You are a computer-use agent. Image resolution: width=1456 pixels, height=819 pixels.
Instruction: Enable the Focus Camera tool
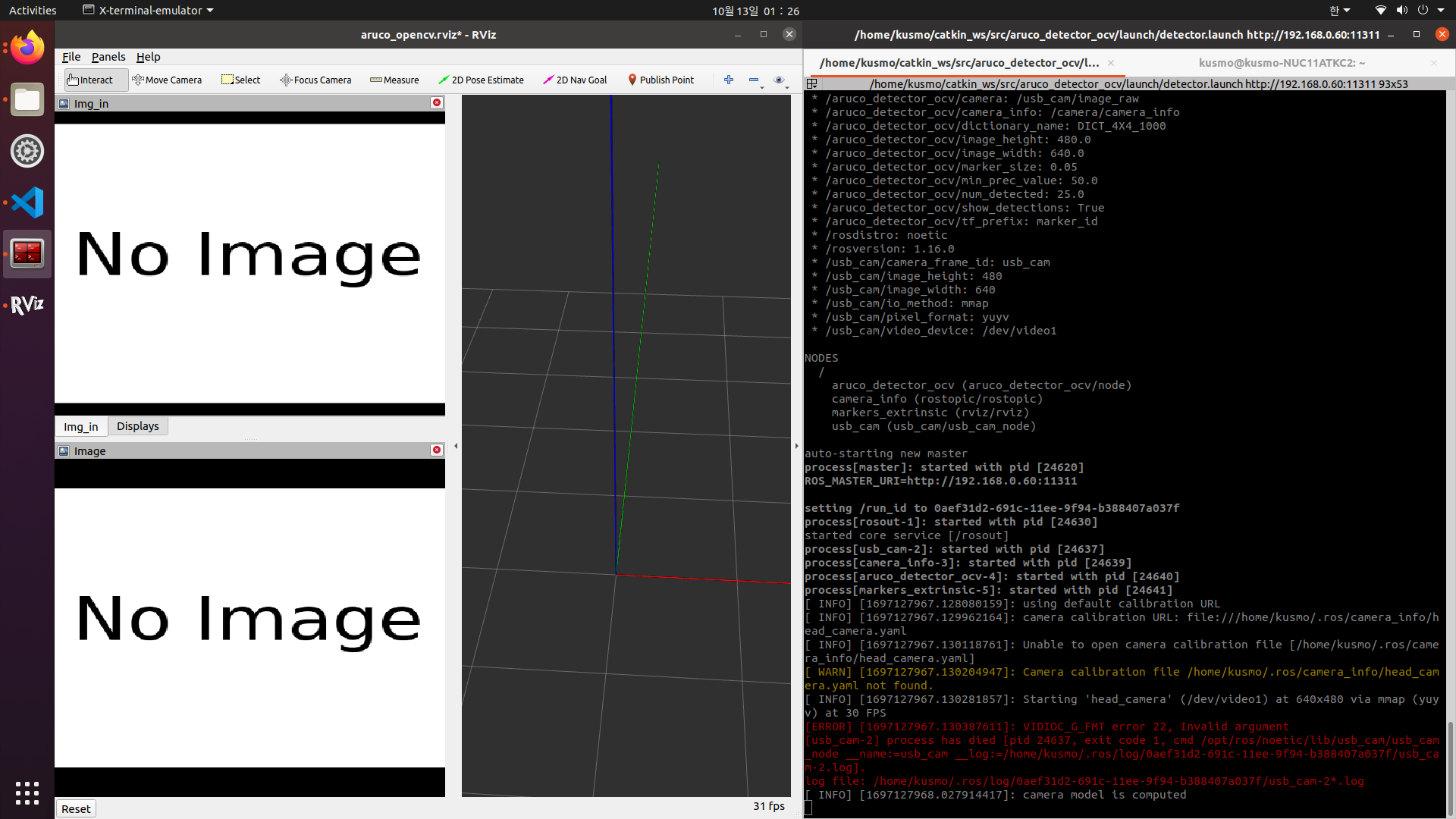pyautogui.click(x=315, y=80)
